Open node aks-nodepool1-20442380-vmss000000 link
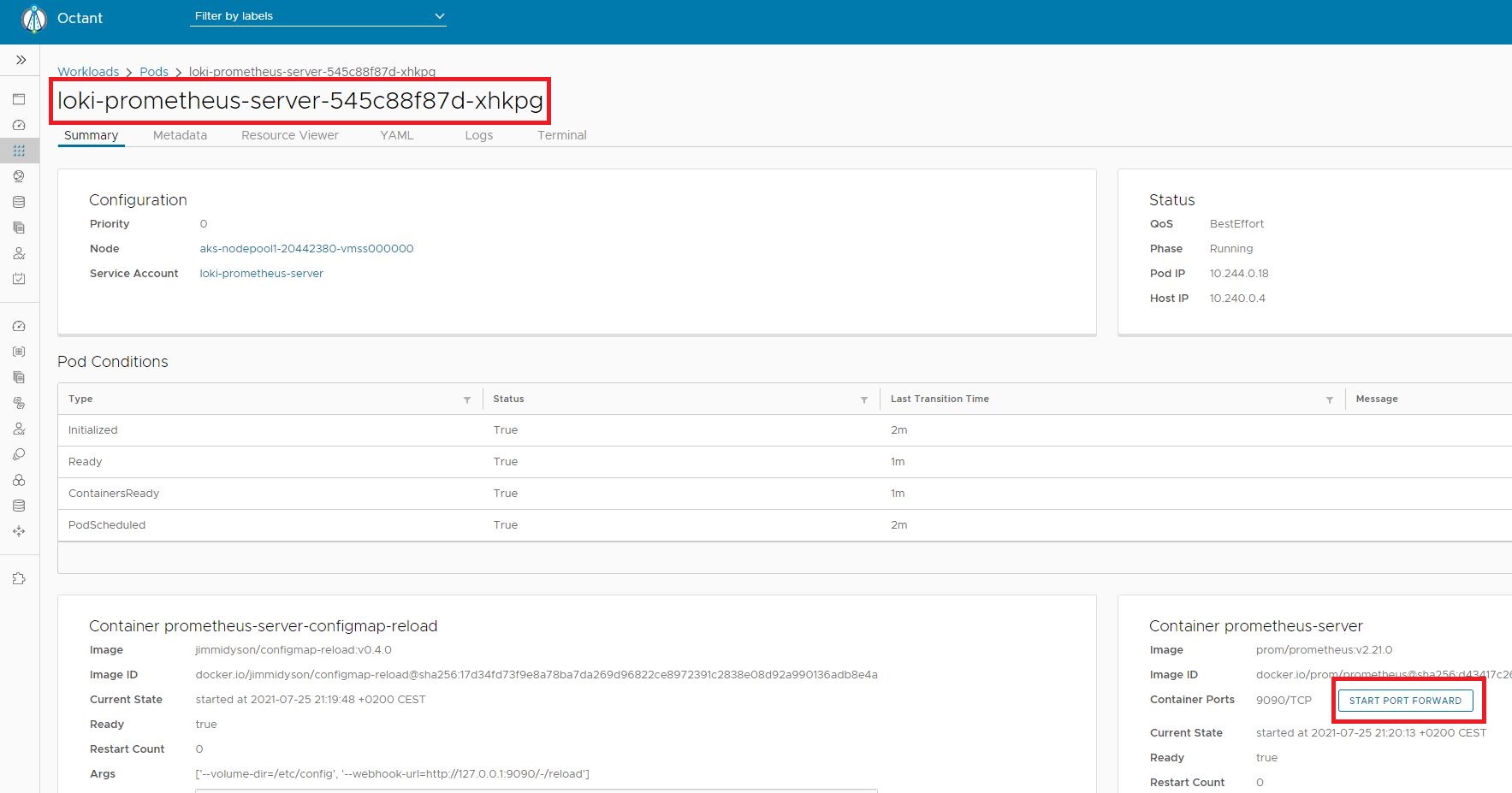 305,248
